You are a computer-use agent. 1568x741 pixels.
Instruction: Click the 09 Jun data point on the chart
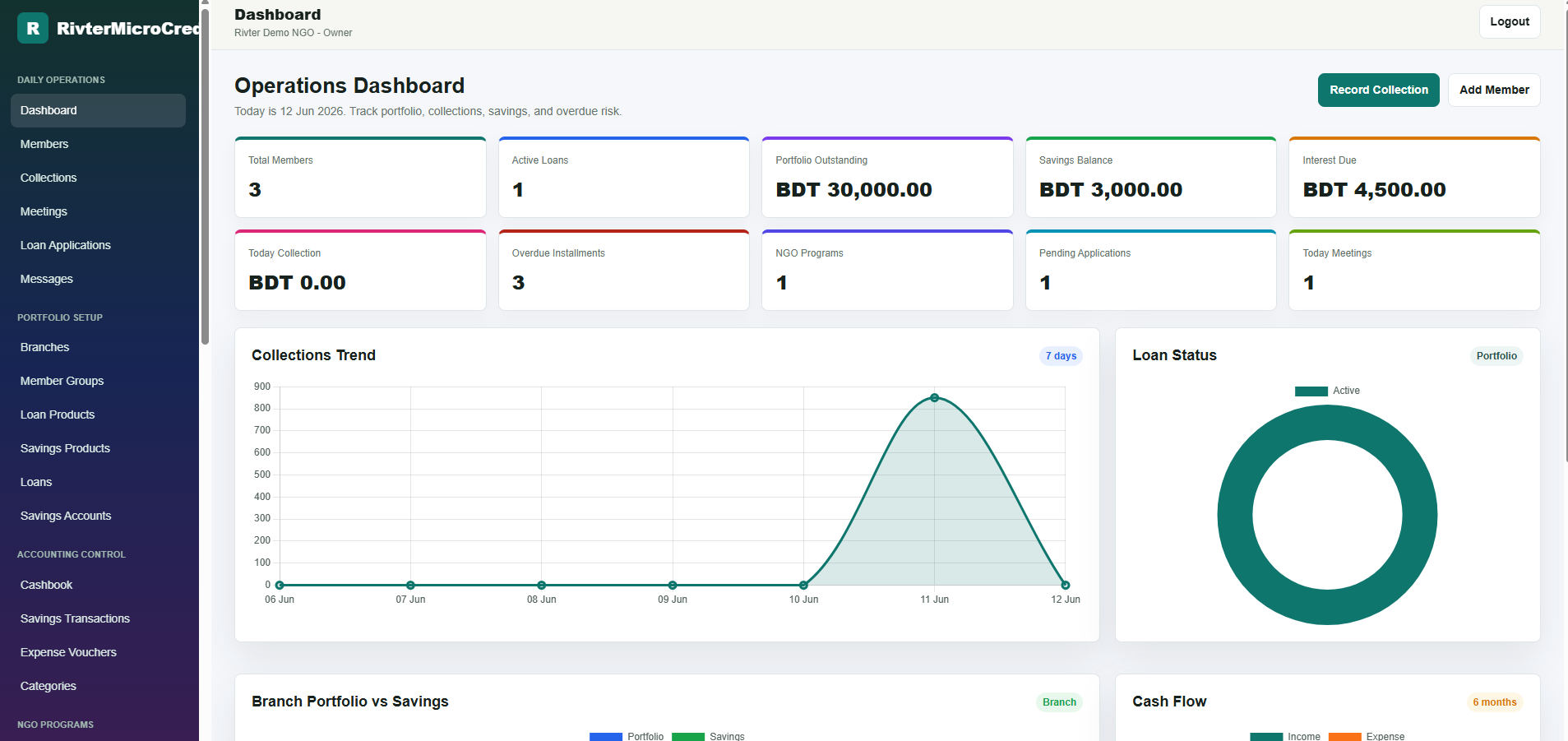point(673,586)
